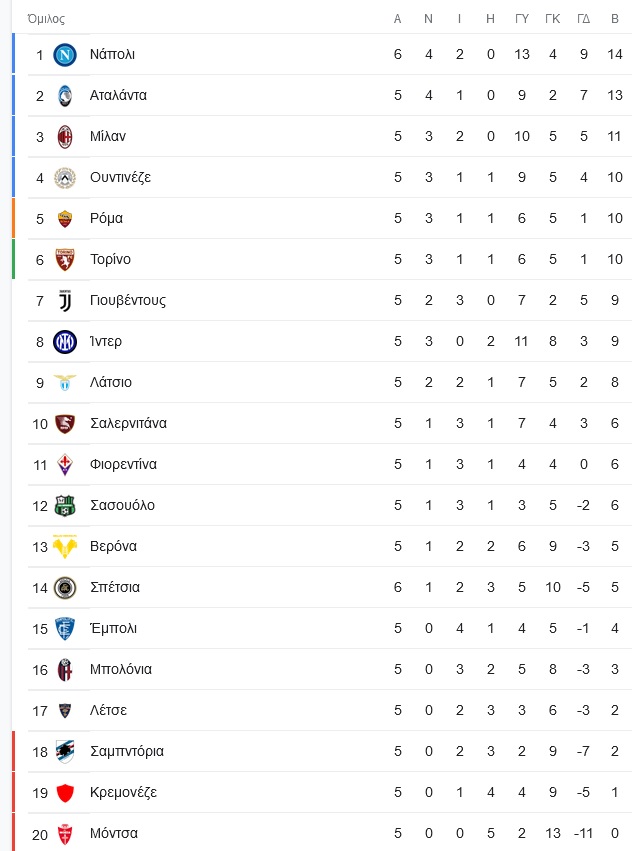This screenshot has width=632, height=851.
Task: Click the Β points column header
Action: pyautogui.click(x=615, y=19)
